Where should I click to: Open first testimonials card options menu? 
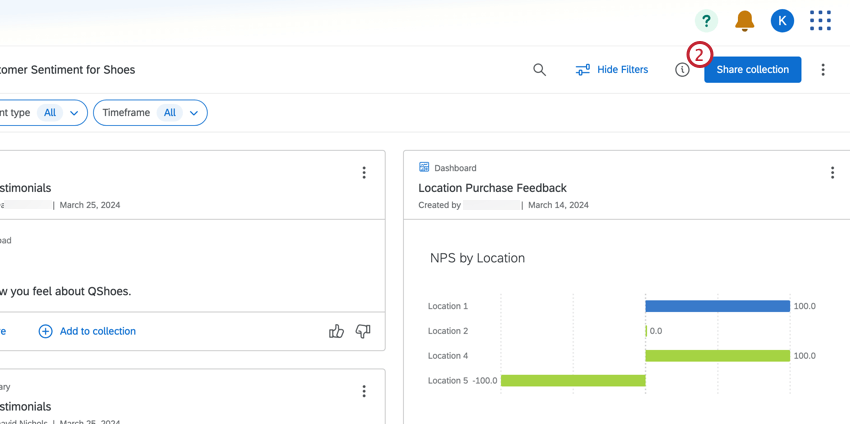(x=364, y=173)
